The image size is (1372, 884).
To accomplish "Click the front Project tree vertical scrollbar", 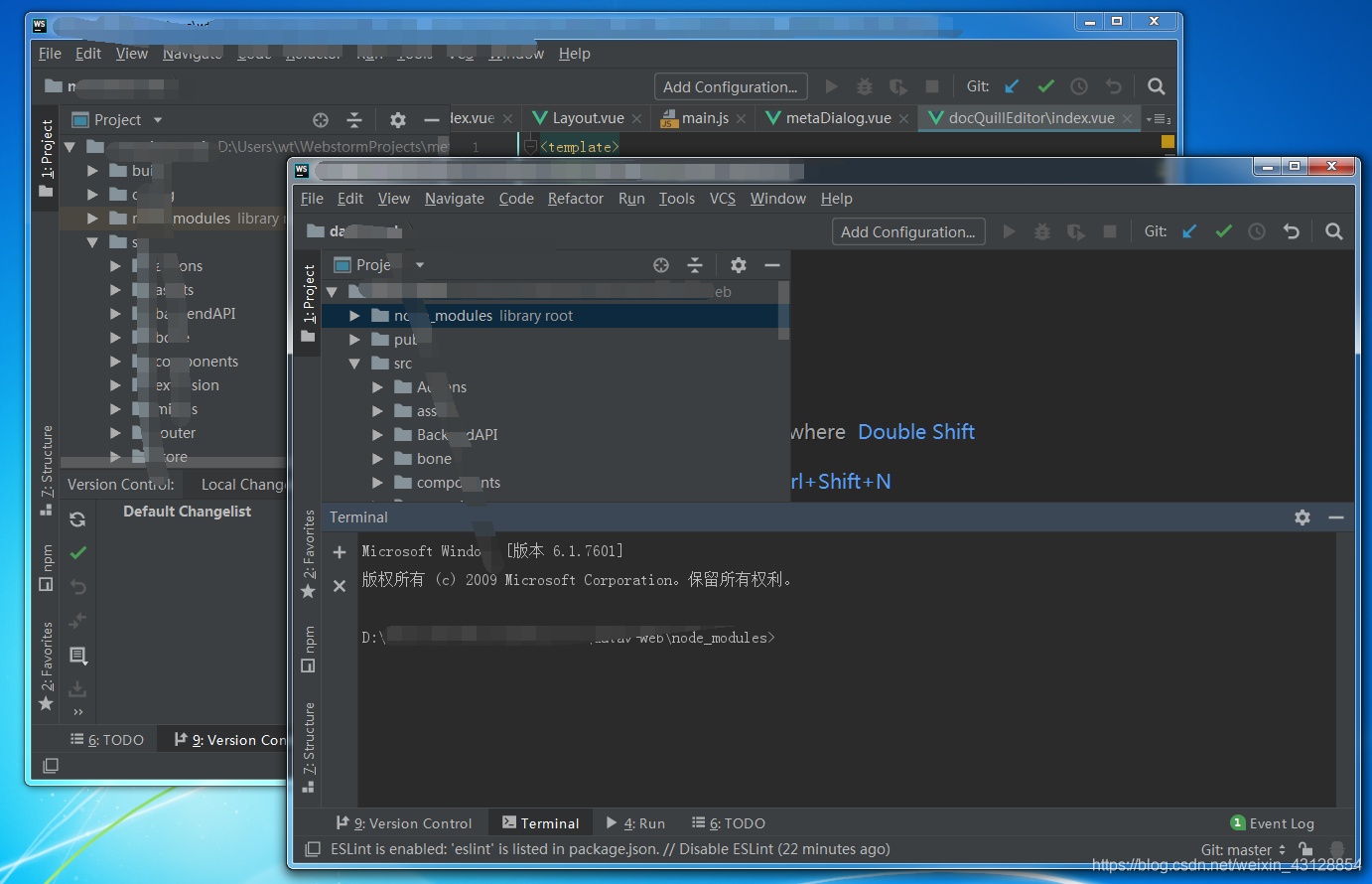I will point(784,311).
